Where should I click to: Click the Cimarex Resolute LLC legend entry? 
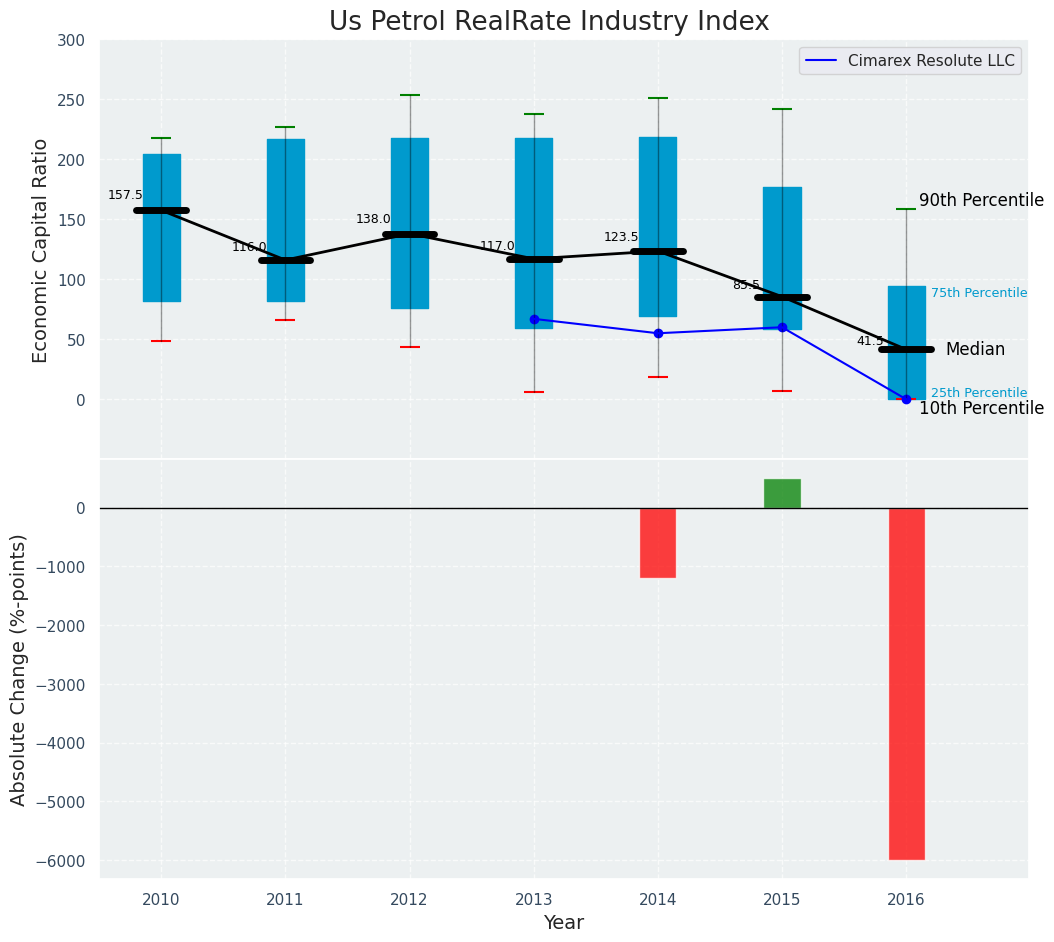pyautogui.click(x=930, y=61)
